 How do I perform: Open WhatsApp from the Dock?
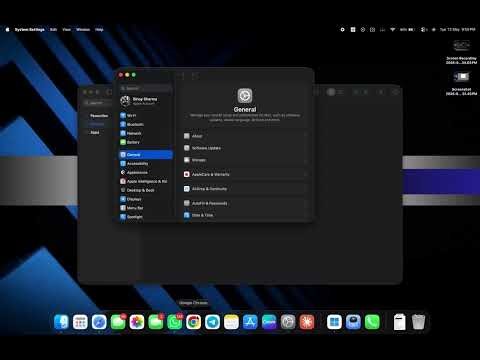click(x=175, y=322)
